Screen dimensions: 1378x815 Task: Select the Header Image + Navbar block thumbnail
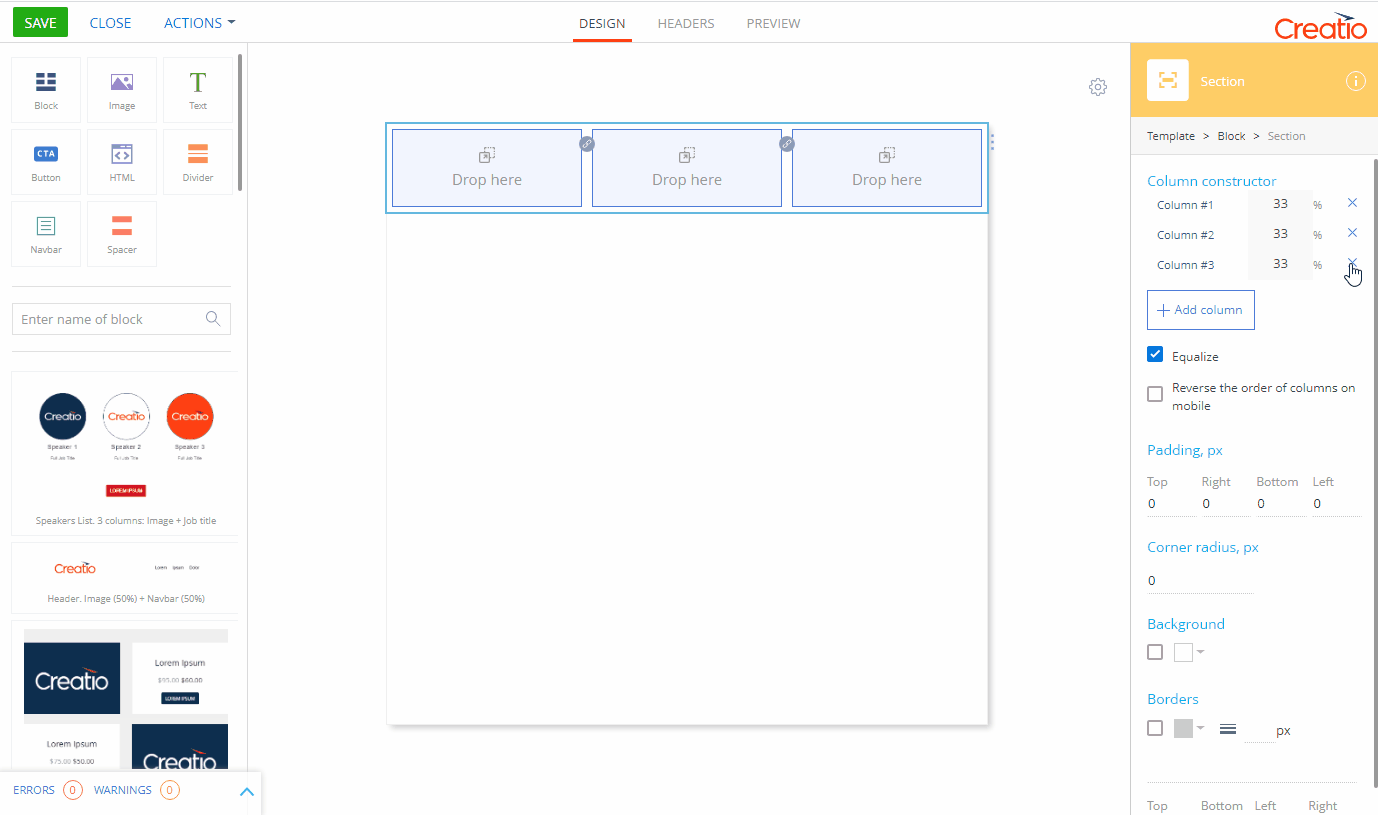point(125,578)
